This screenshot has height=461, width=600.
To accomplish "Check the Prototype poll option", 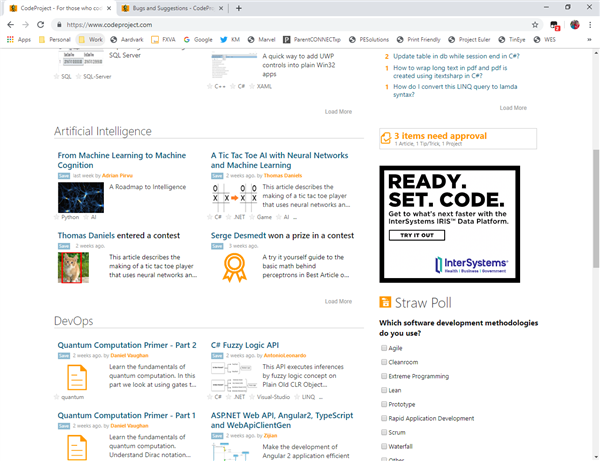I will [x=384, y=404].
